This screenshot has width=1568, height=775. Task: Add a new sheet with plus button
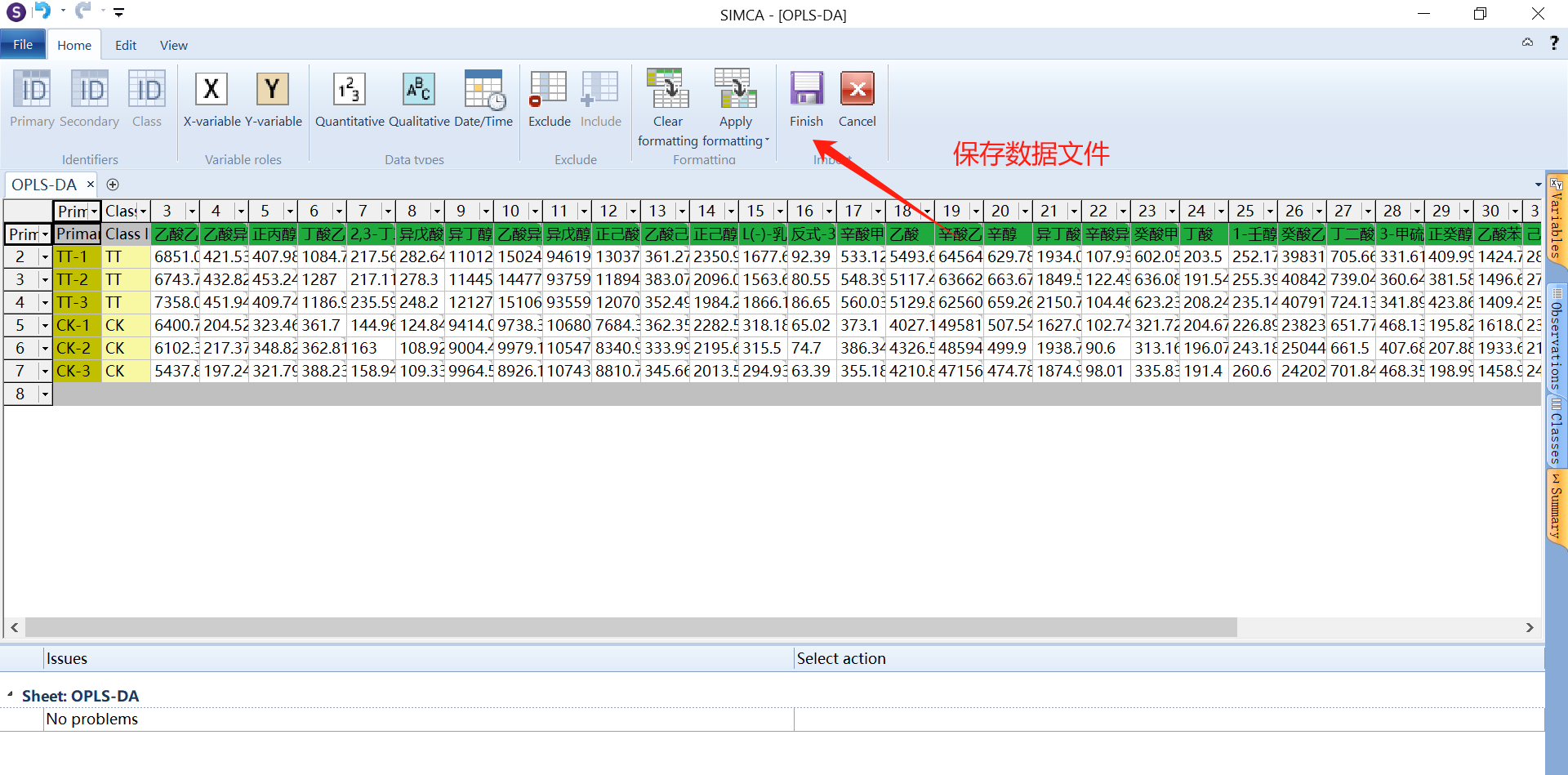pos(113,185)
